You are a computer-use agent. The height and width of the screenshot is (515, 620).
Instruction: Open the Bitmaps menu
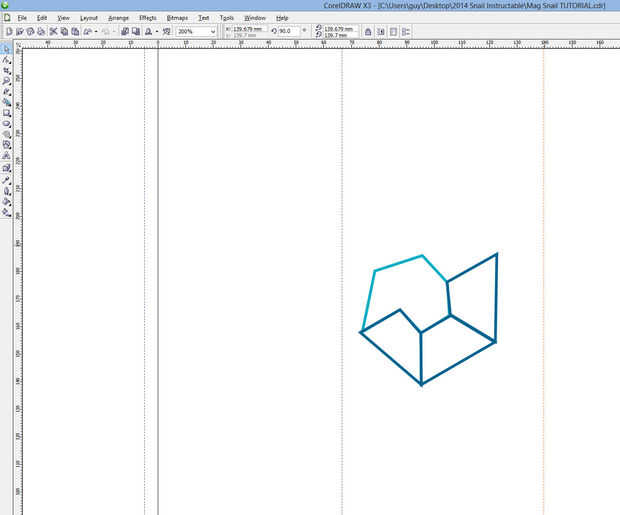click(x=177, y=18)
